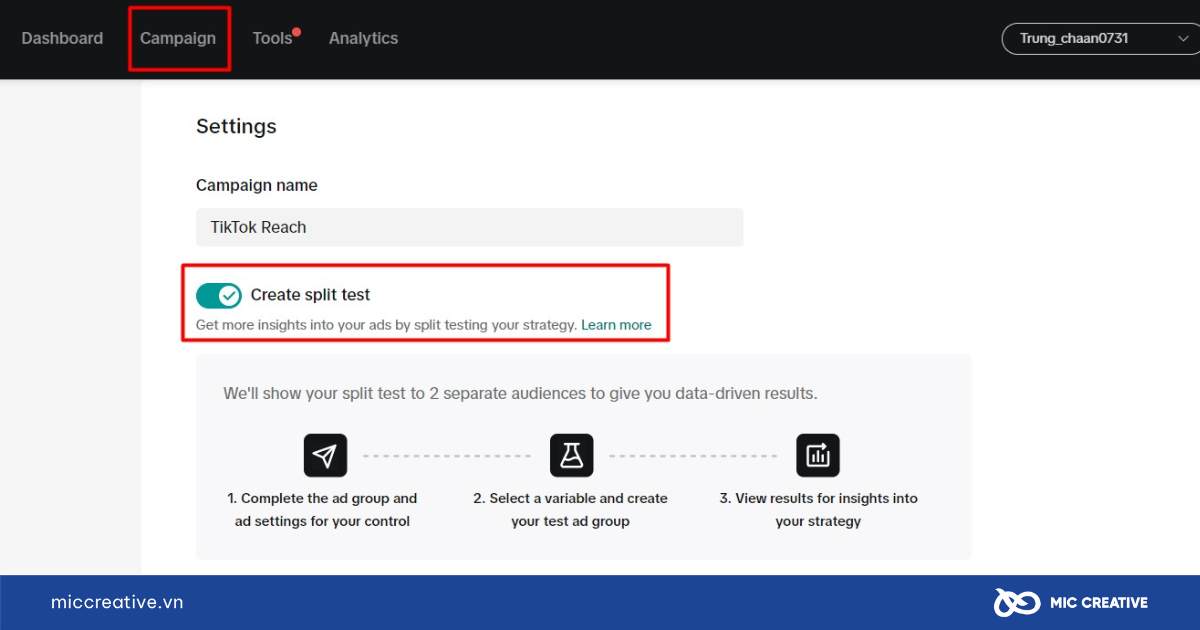Click the chart results step 3 icon

point(818,456)
